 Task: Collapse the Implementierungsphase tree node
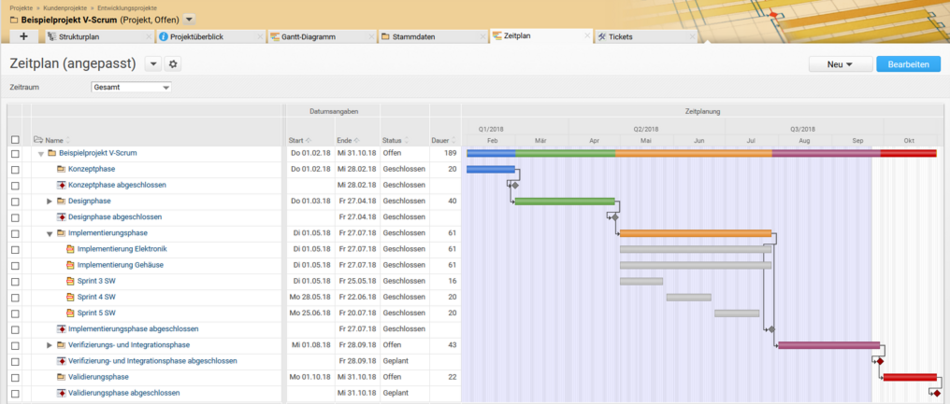coord(49,233)
